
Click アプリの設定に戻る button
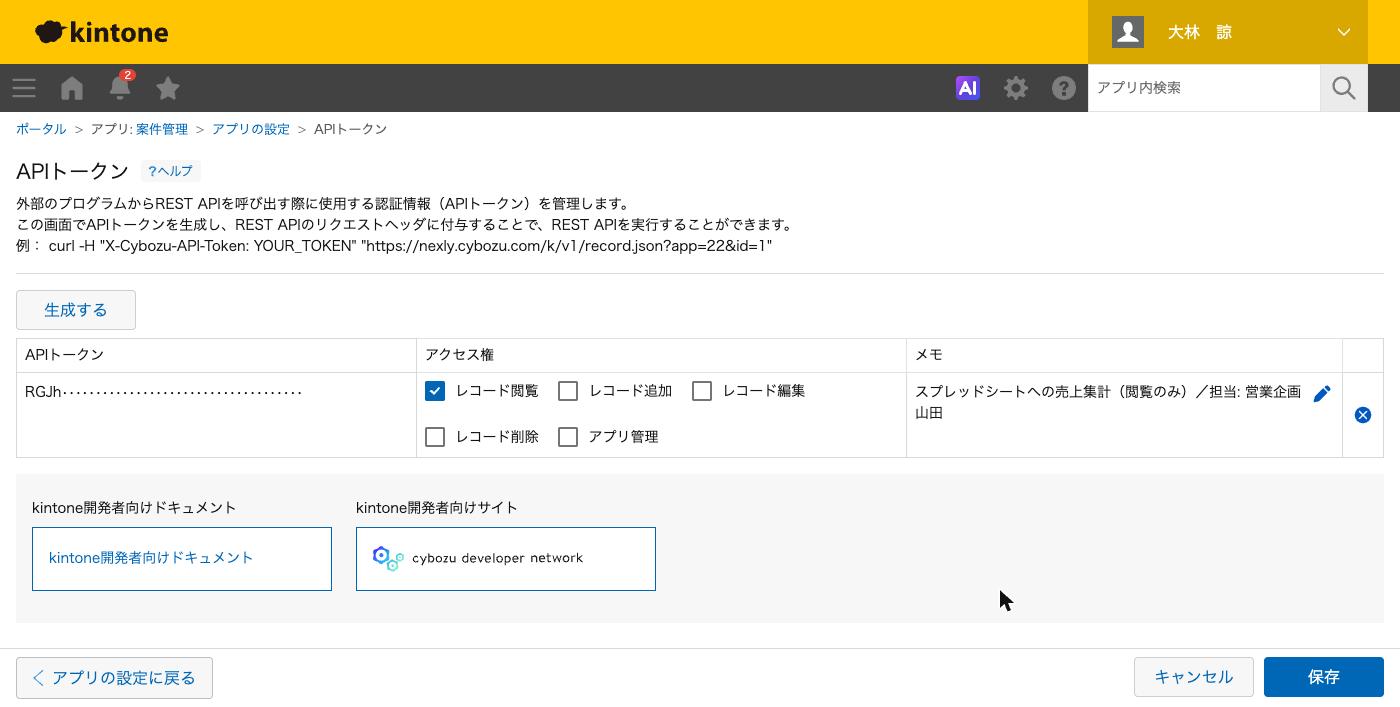coord(114,678)
